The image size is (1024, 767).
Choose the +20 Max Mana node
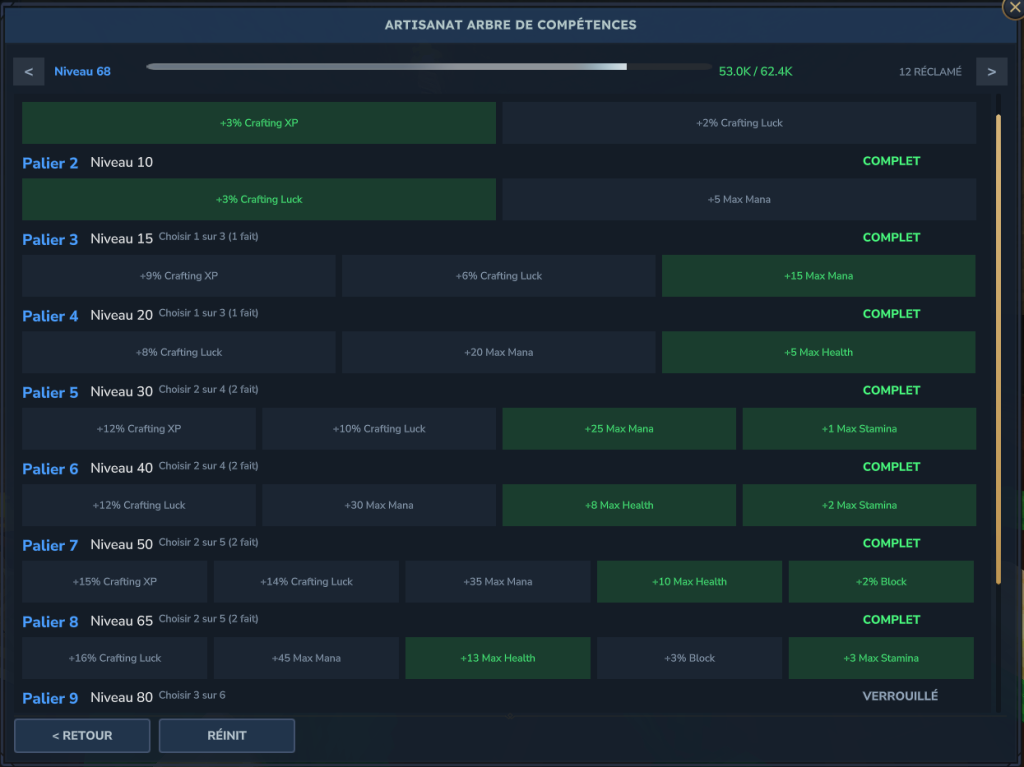pyautogui.click(x=498, y=352)
